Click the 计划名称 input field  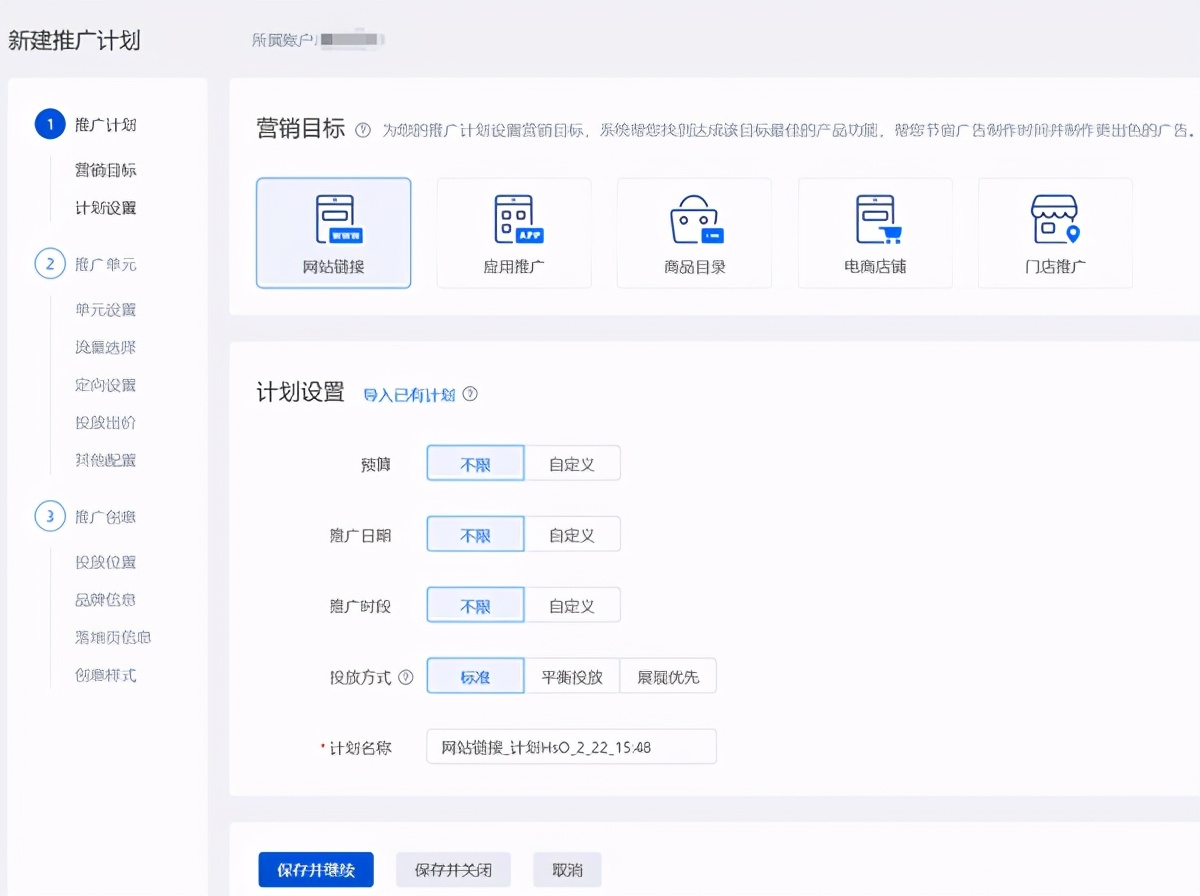[570, 746]
